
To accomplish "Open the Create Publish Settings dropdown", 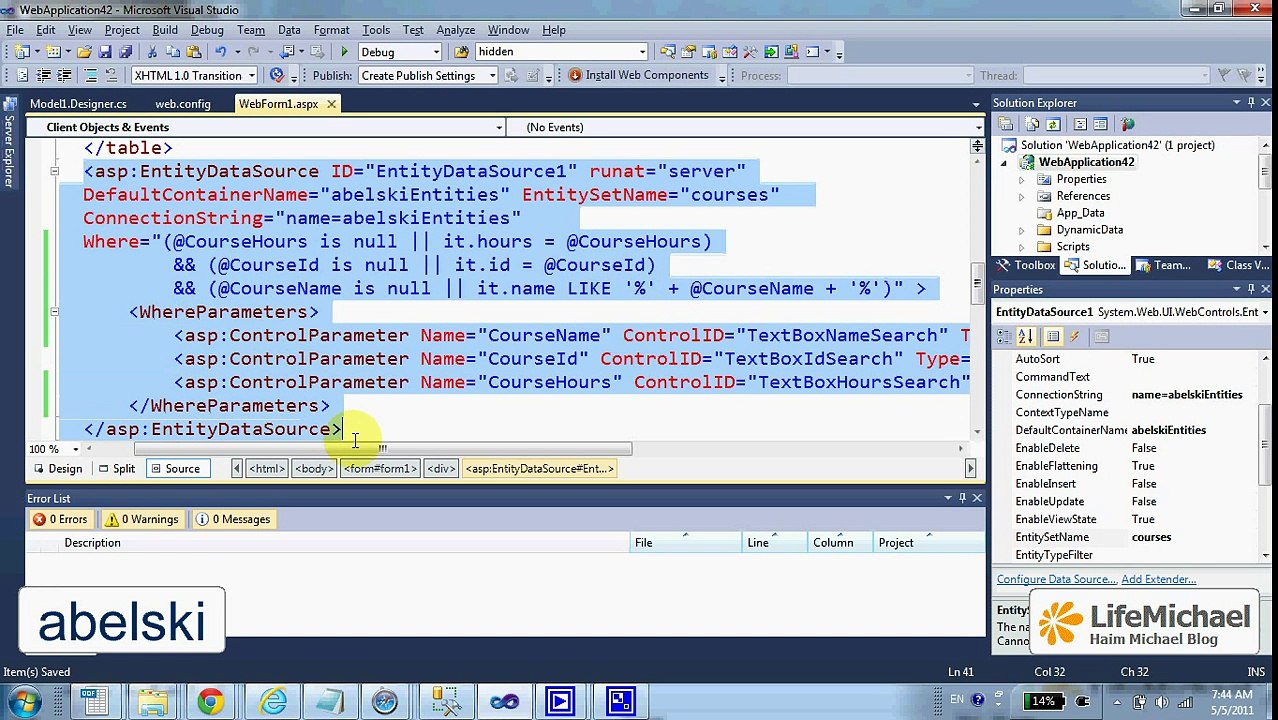I will (492, 76).
